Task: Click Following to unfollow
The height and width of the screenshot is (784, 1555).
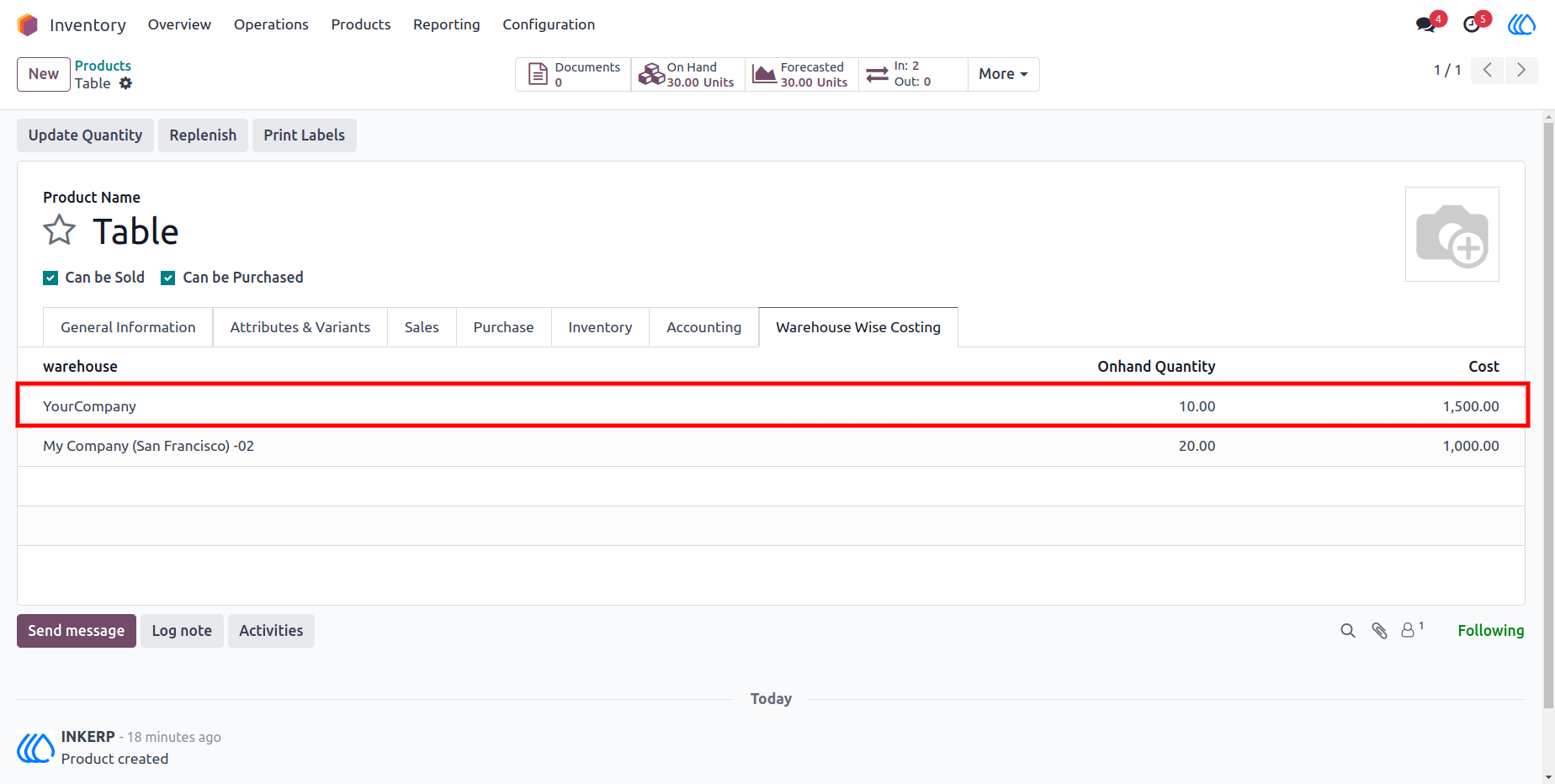Action: click(1490, 631)
